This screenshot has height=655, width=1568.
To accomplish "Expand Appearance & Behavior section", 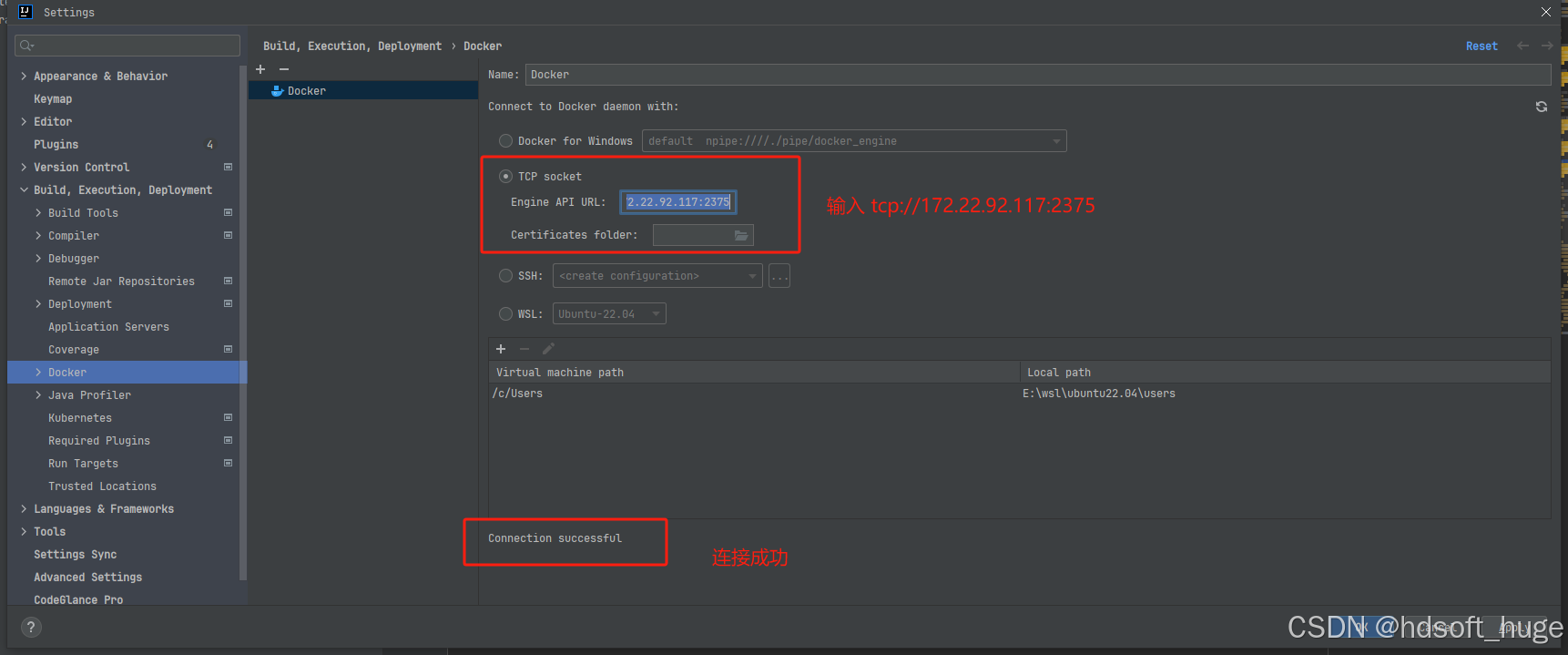I will pos(24,77).
